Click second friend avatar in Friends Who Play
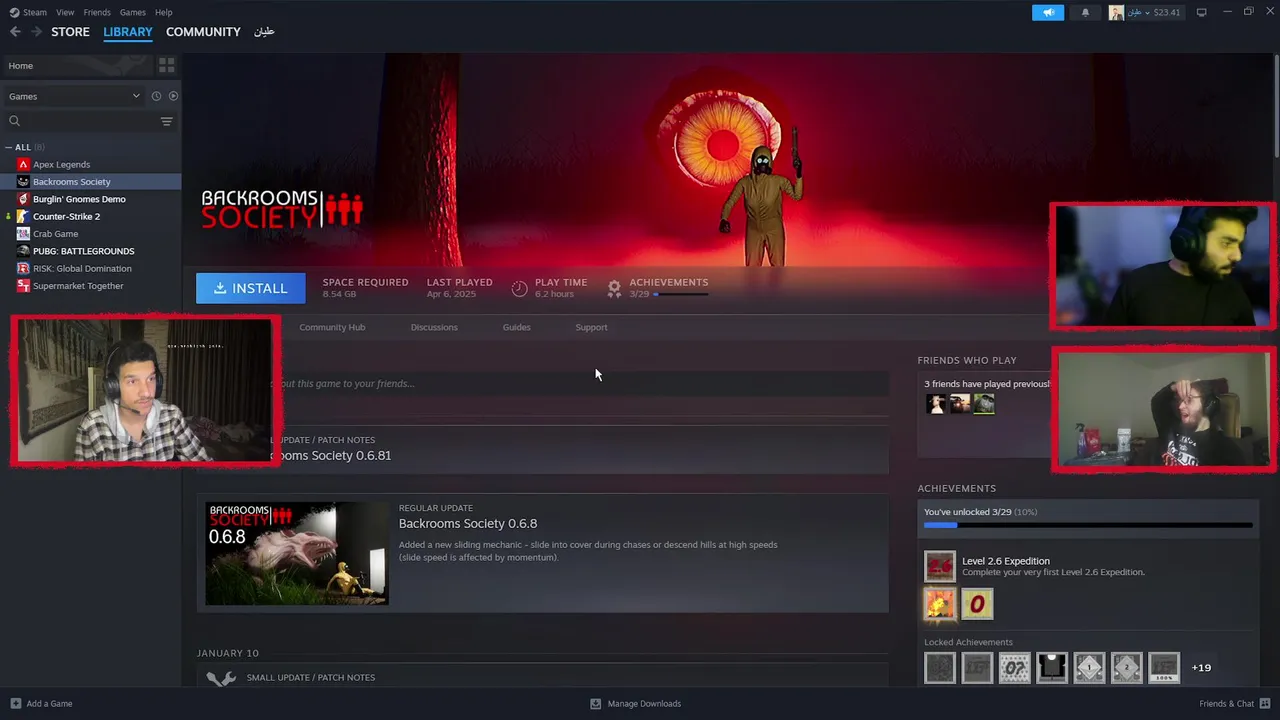 point(960,404)
